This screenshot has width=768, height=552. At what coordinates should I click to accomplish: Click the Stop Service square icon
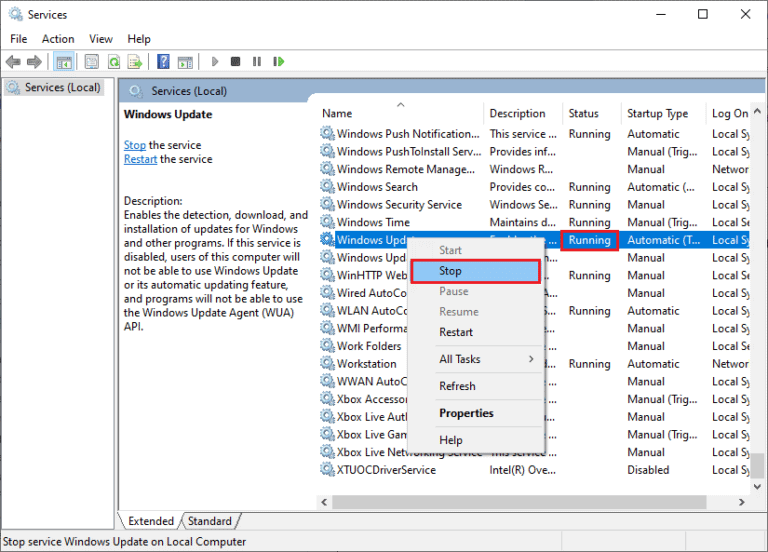[x=236, y=62]
